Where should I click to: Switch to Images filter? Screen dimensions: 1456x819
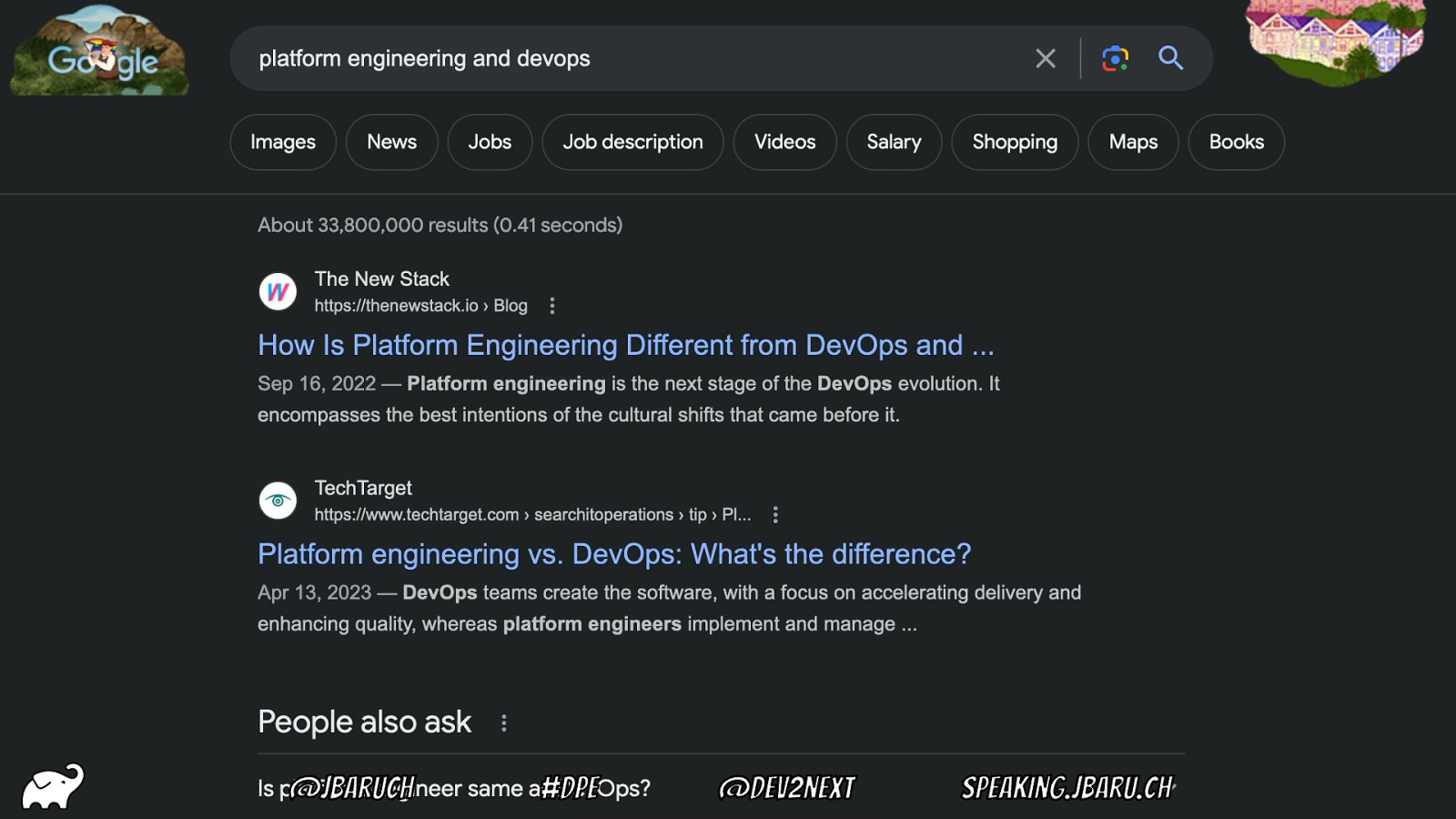pos(283,142)
